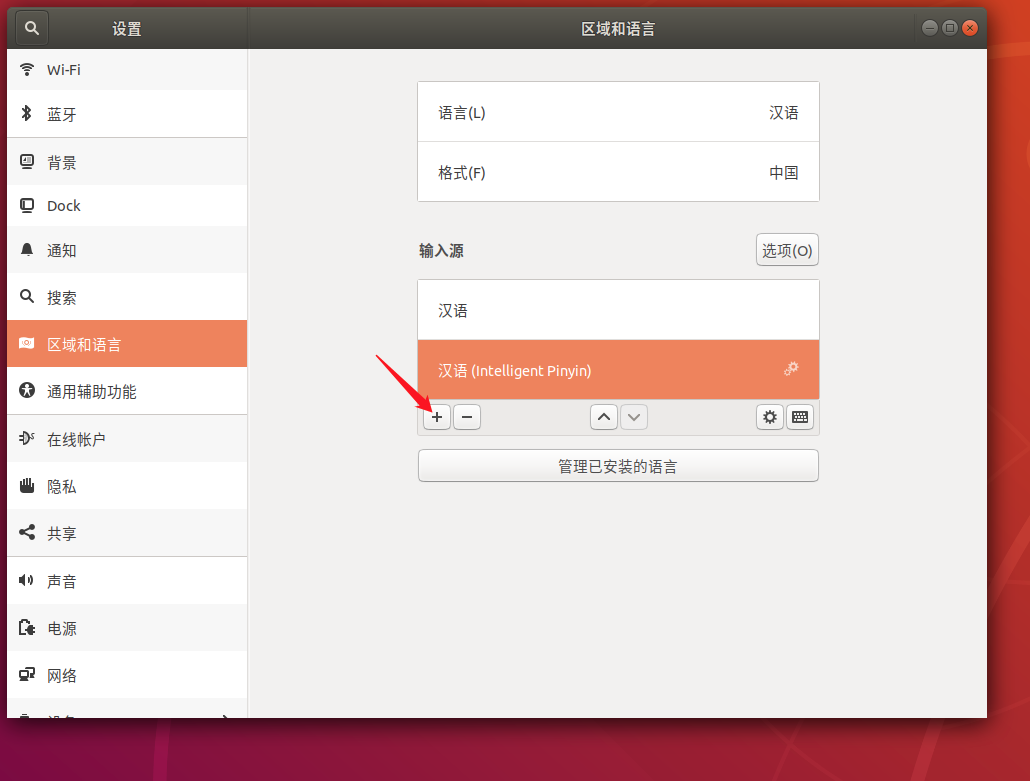Click the power plug icon
The width and height of the screenshot is (1030, 781).
tap(27, 627)
